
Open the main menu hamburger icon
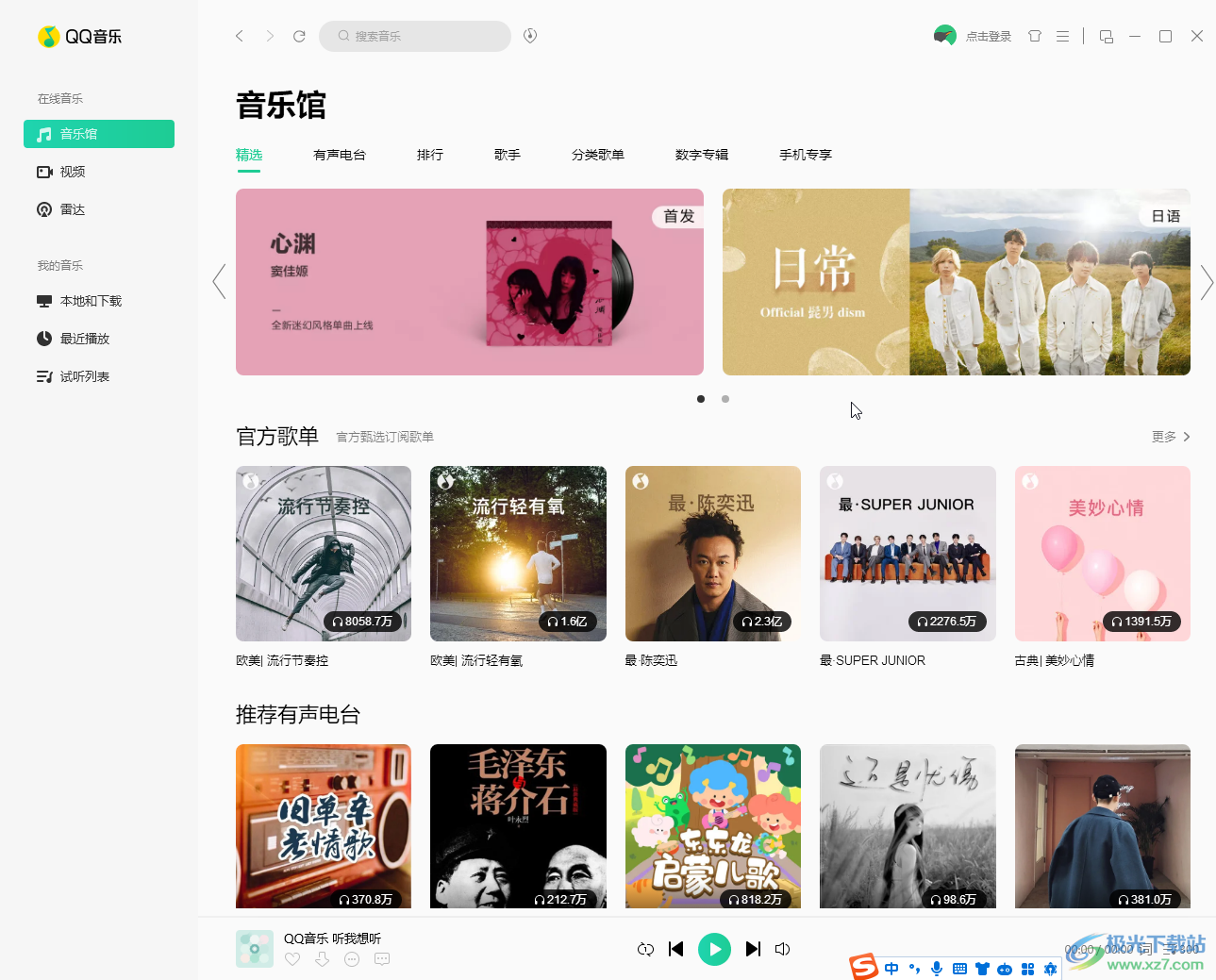[1062, 36]
